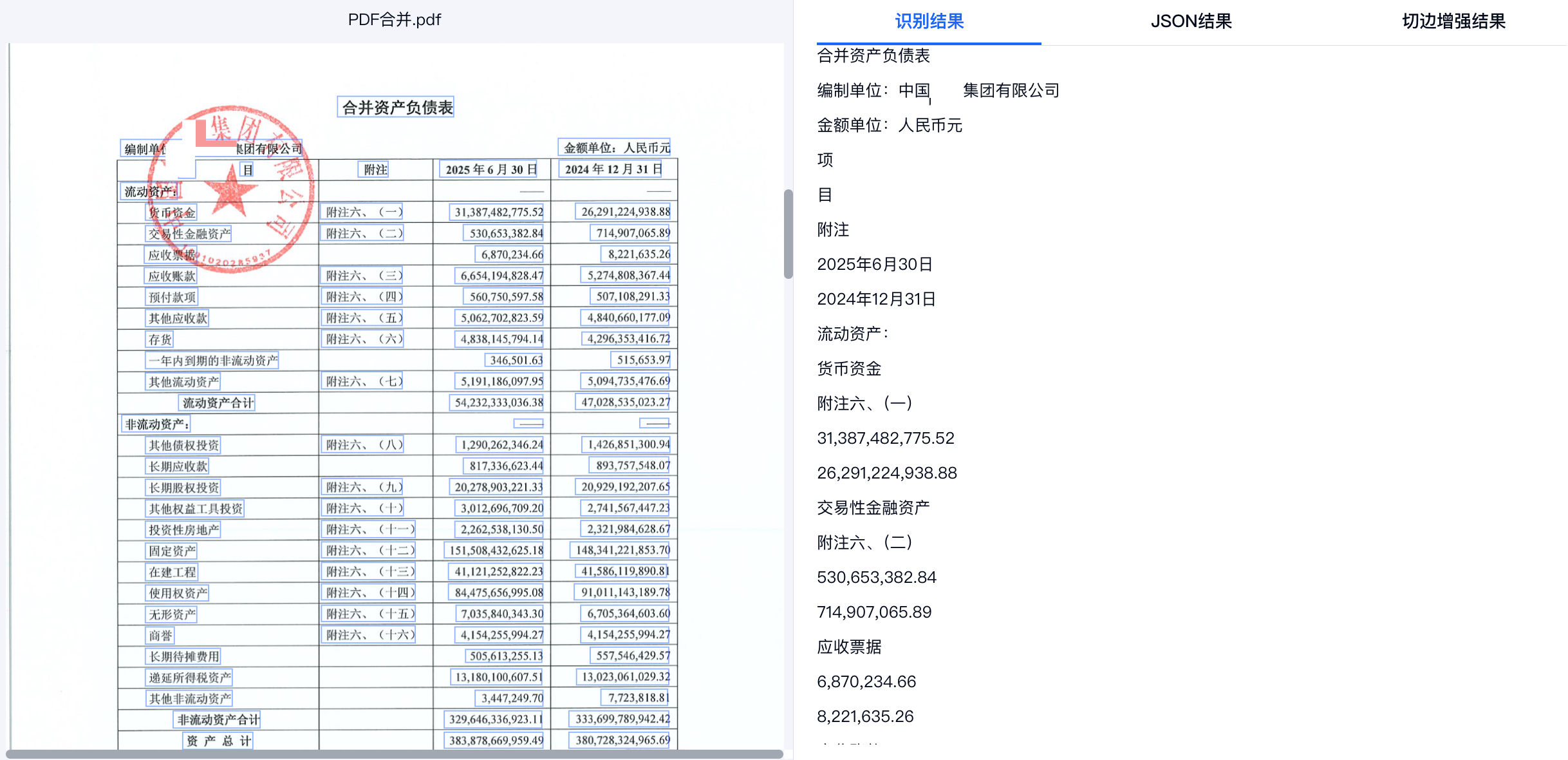Viewport: 1568px width, 760px height.
Task: Click the 附注六、(十六) note box in PDF
Action: (369, 635)
